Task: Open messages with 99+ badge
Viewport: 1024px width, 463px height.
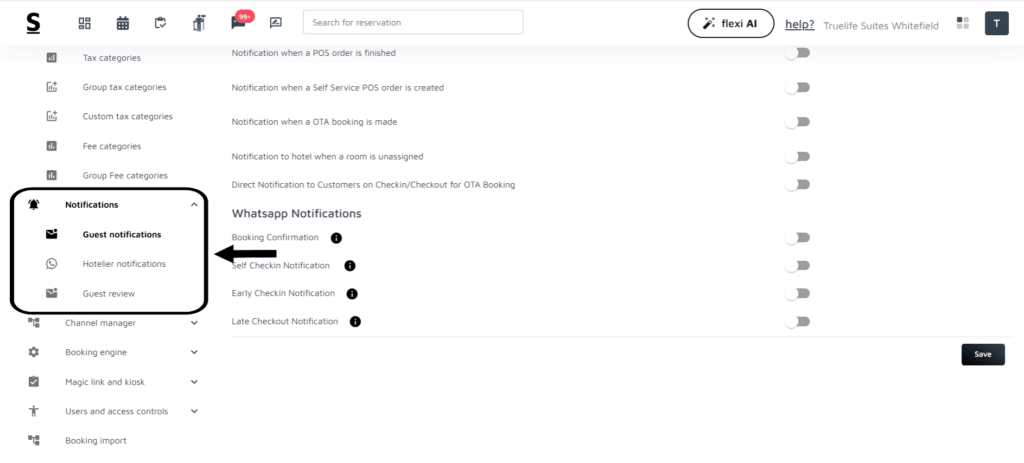Action: click(x=238, y=23)
